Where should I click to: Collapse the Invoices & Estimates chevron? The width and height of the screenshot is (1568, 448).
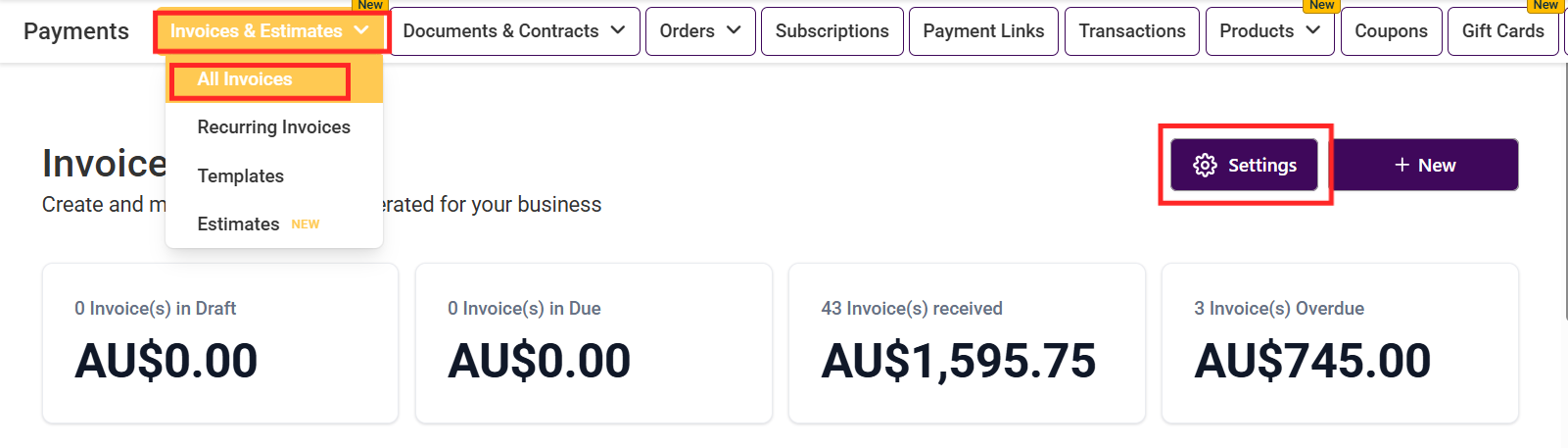pos(361,30)
